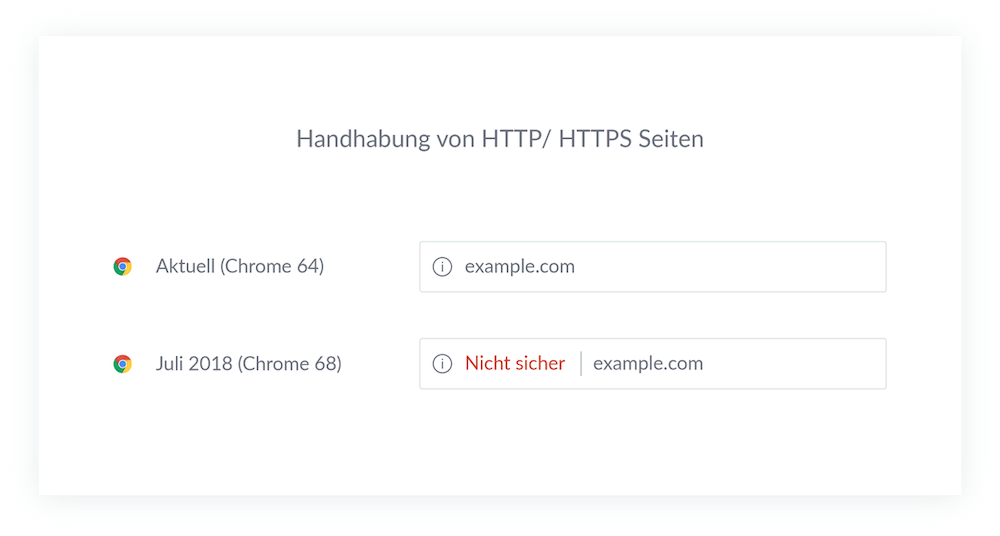Click the word sicher in red warning
Viewport: 1000px width, 536px height.
click(x=540, y=363)
